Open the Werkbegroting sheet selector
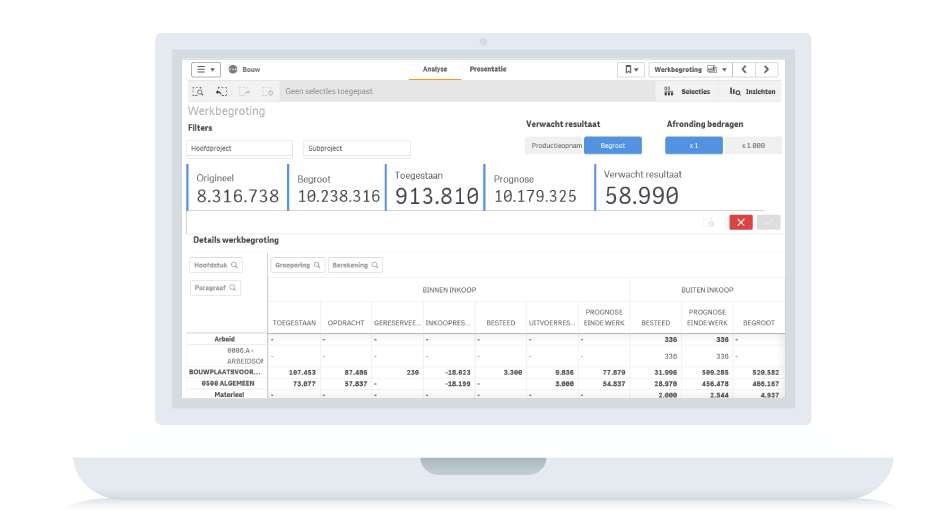This screenshot has width=950, height=530. pos(690,70)
